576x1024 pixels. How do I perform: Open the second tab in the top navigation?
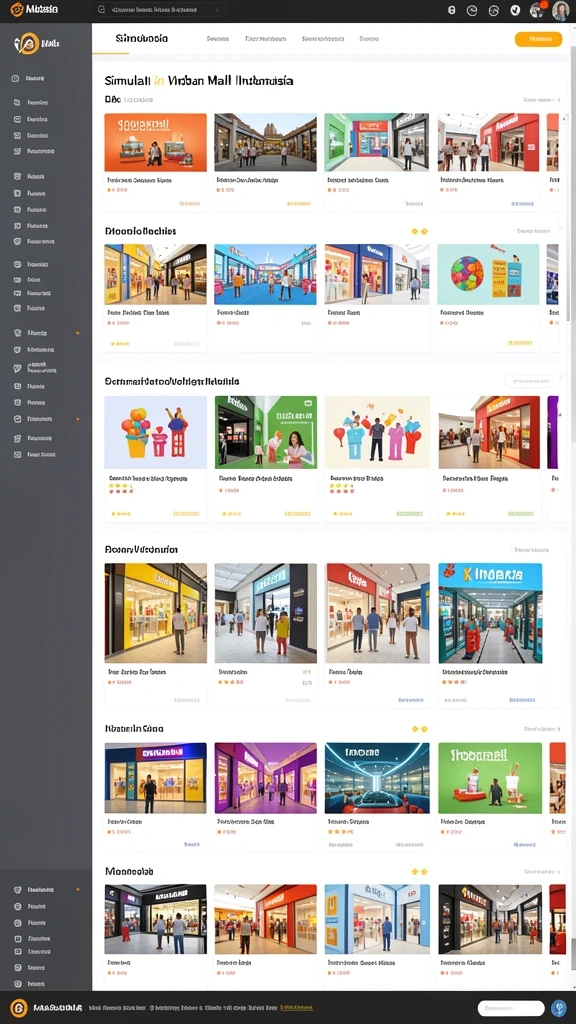pyautogui.click(x=217, y=39)
